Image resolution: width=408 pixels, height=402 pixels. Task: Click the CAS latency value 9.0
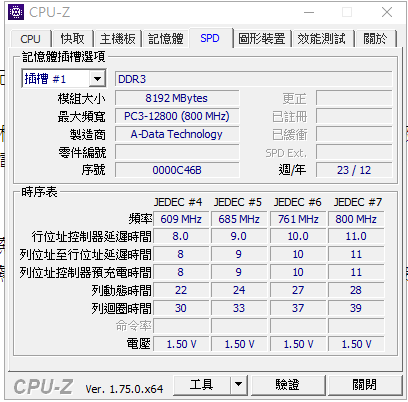coord(239,236)
